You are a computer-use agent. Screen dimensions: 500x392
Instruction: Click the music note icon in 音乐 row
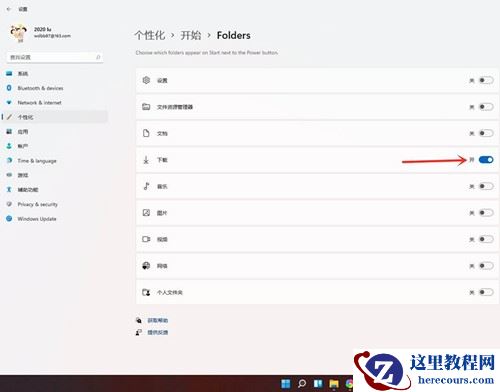tap(146, 186)
